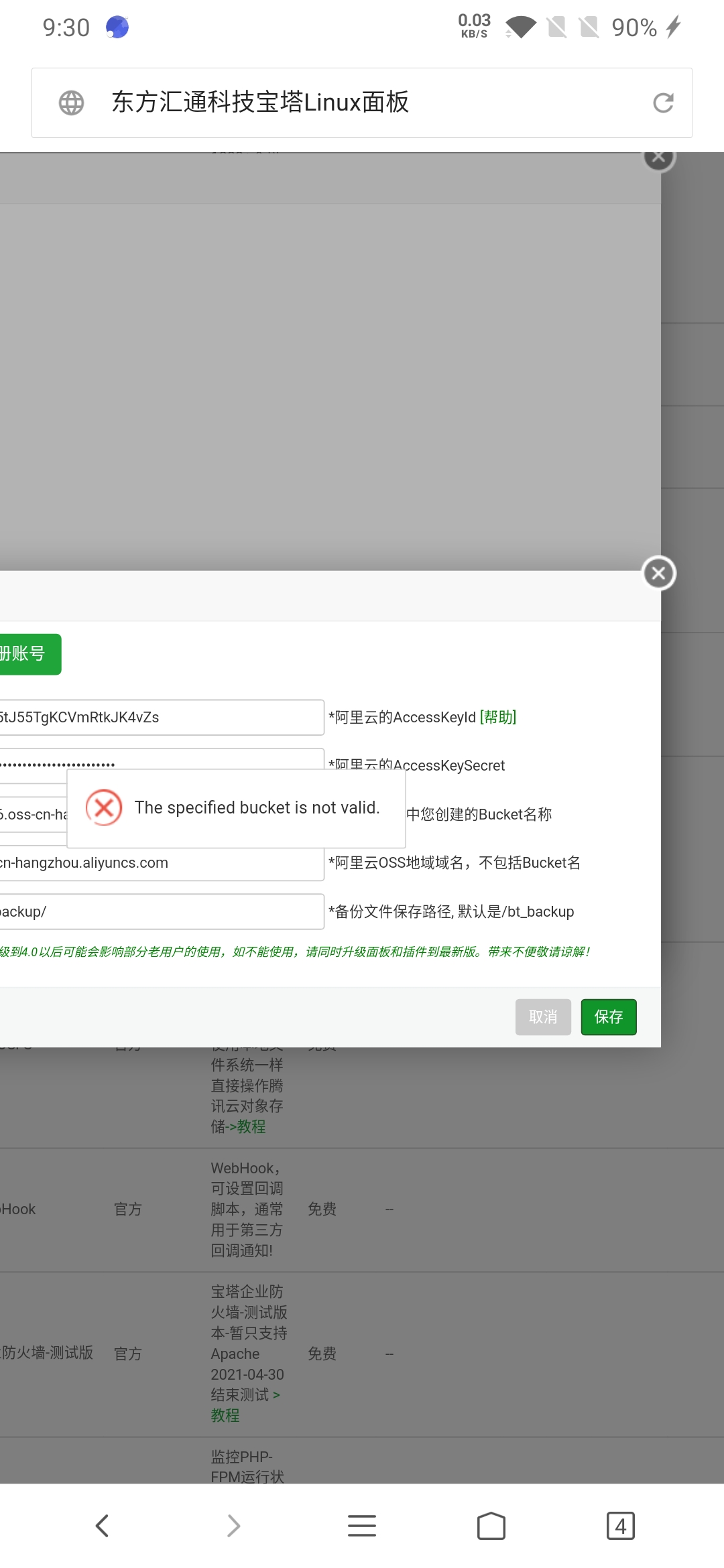The width and height of the screenshot is (724, 1568).
Task: Tap the Wi-Fi status icon
Action: [x=520, y=27]
